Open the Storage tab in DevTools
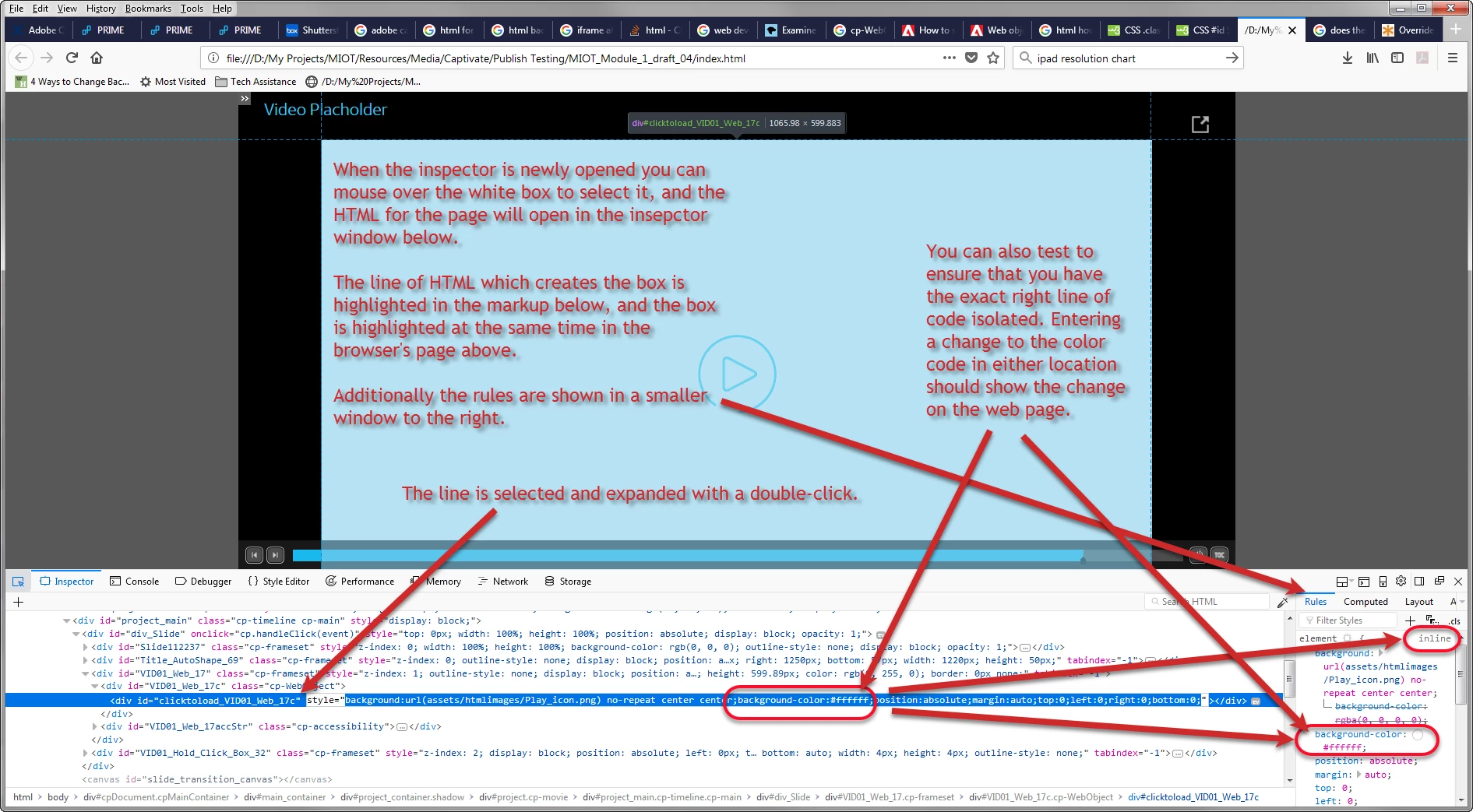This screenshot has width=1473, height=812. pyautogui.click(x=568, y=582)
